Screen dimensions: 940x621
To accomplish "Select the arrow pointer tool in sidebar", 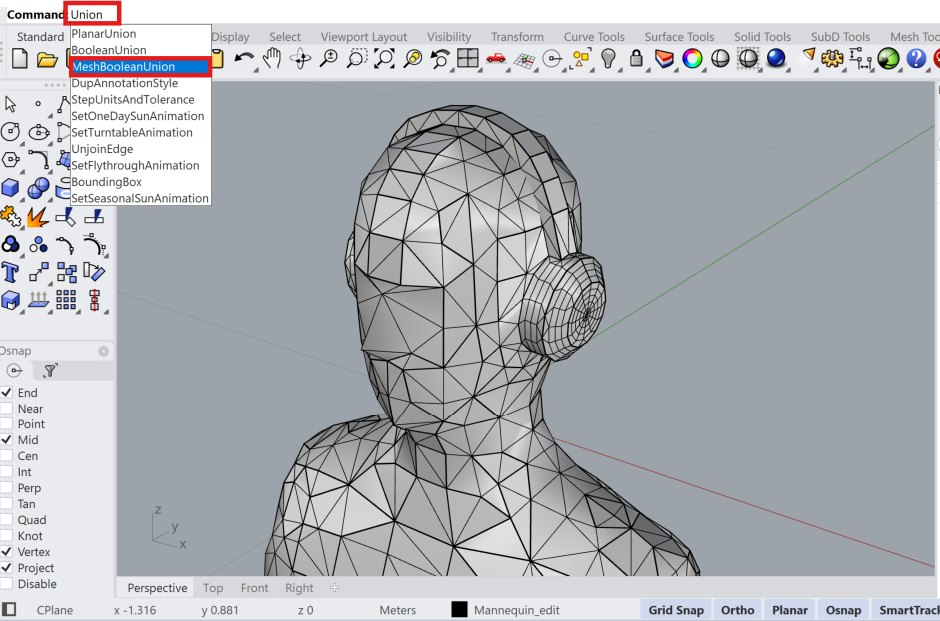I will tap(10, 104).
